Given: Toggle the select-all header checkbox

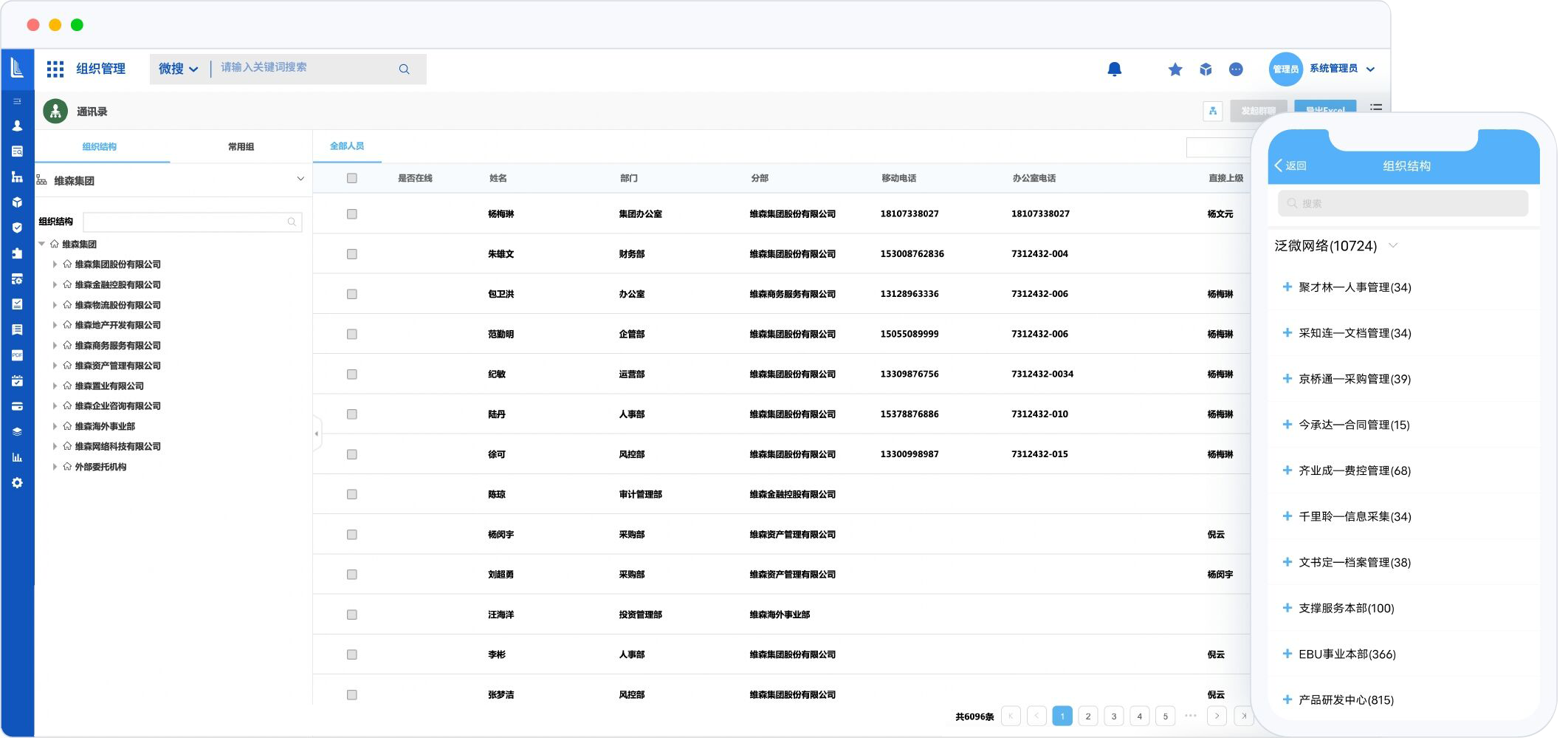Looking at the screenshot, I should pos(352,178).
